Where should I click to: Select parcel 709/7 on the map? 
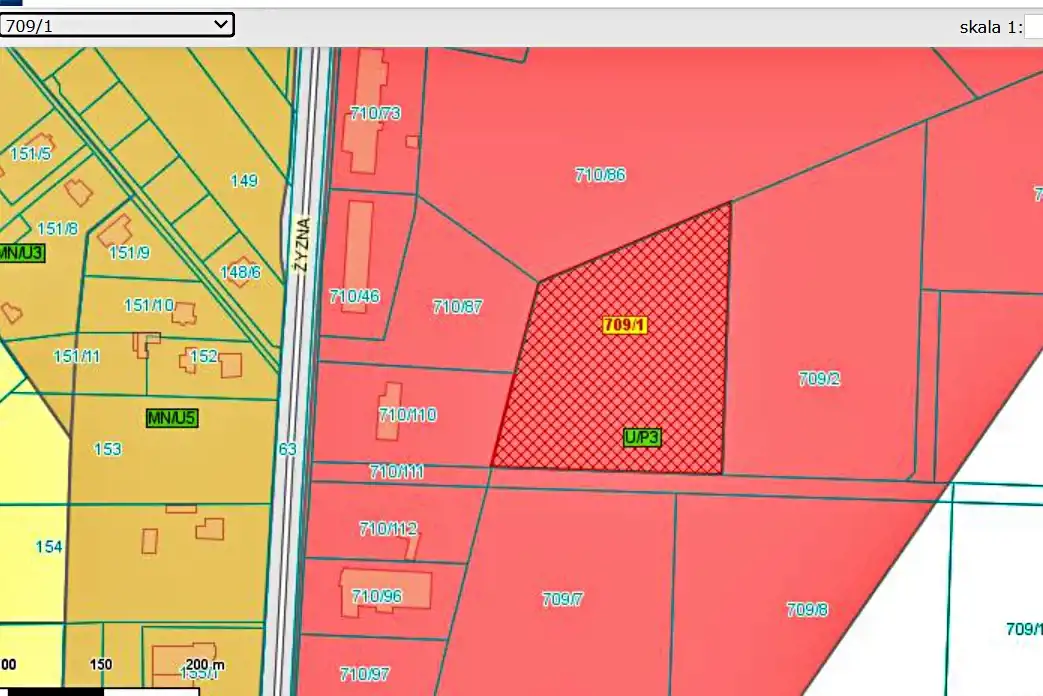[x=562, y=600]
